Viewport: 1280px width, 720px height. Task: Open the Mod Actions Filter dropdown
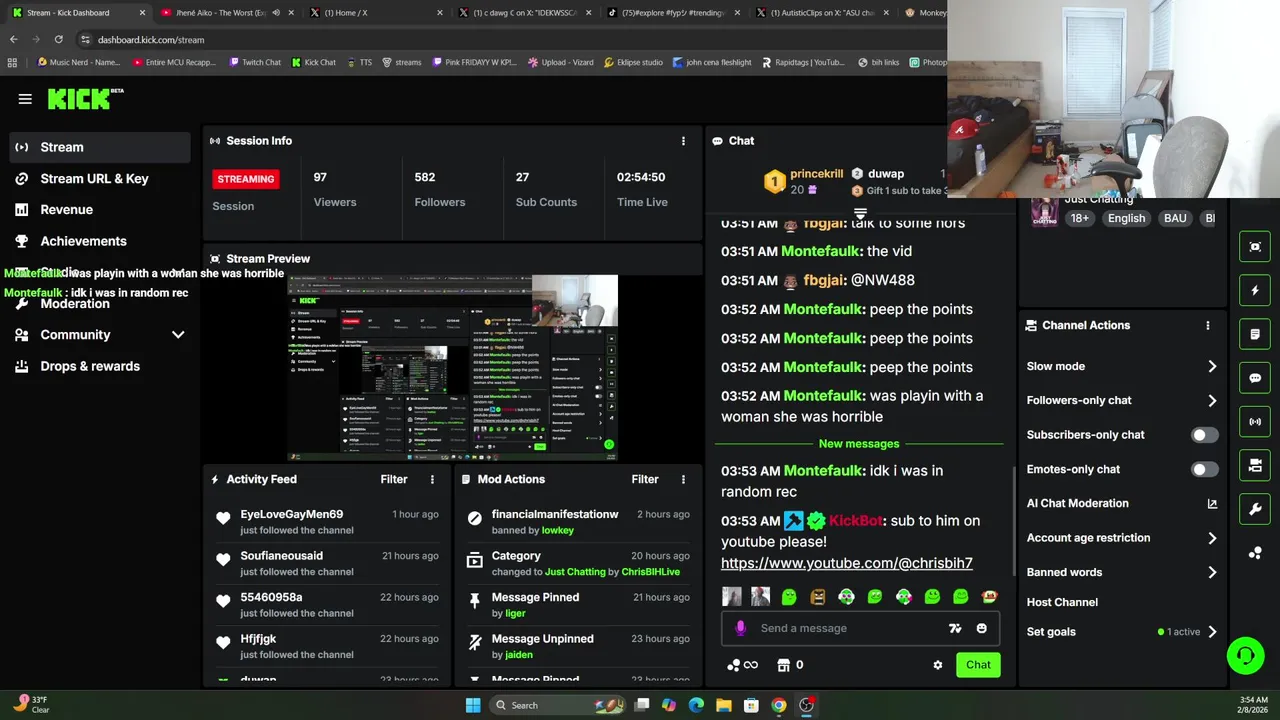coord(645,479)
